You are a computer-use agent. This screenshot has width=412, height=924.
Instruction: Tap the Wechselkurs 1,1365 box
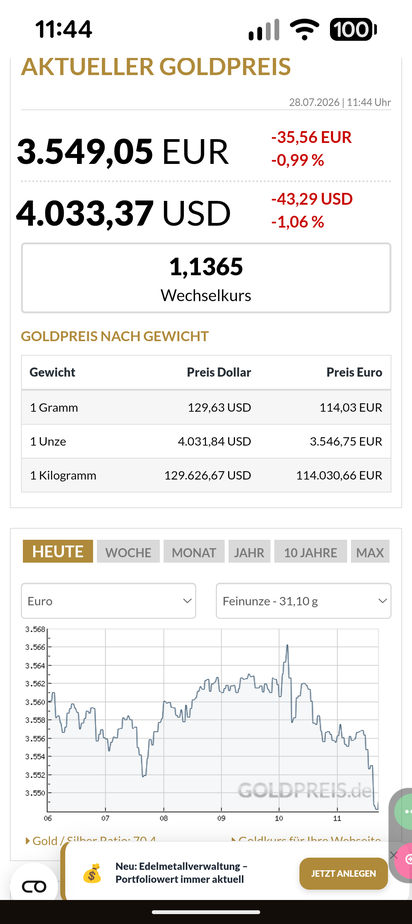[x=206, y=278]
